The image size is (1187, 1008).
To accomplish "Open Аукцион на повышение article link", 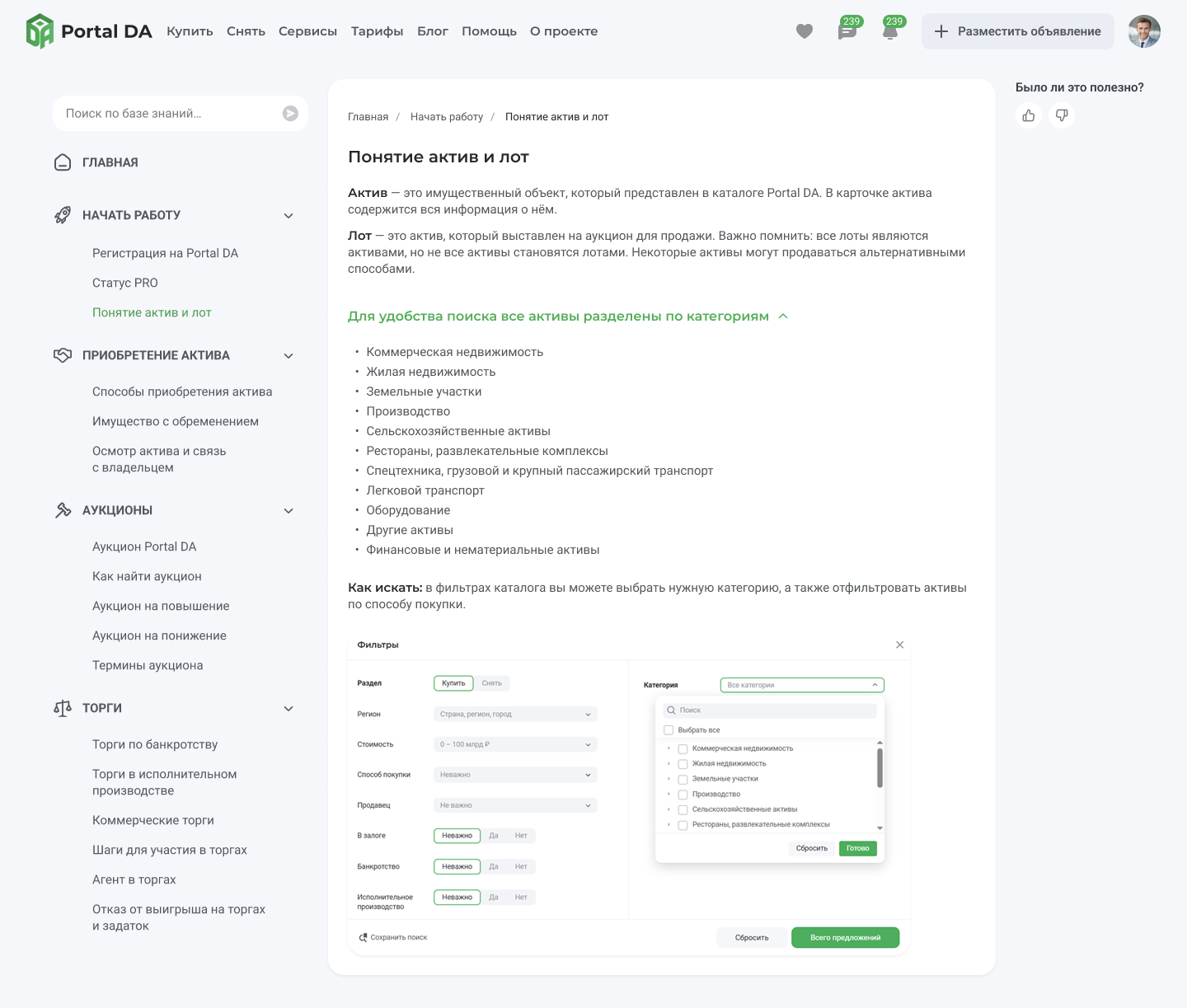I will click(161, 606).
